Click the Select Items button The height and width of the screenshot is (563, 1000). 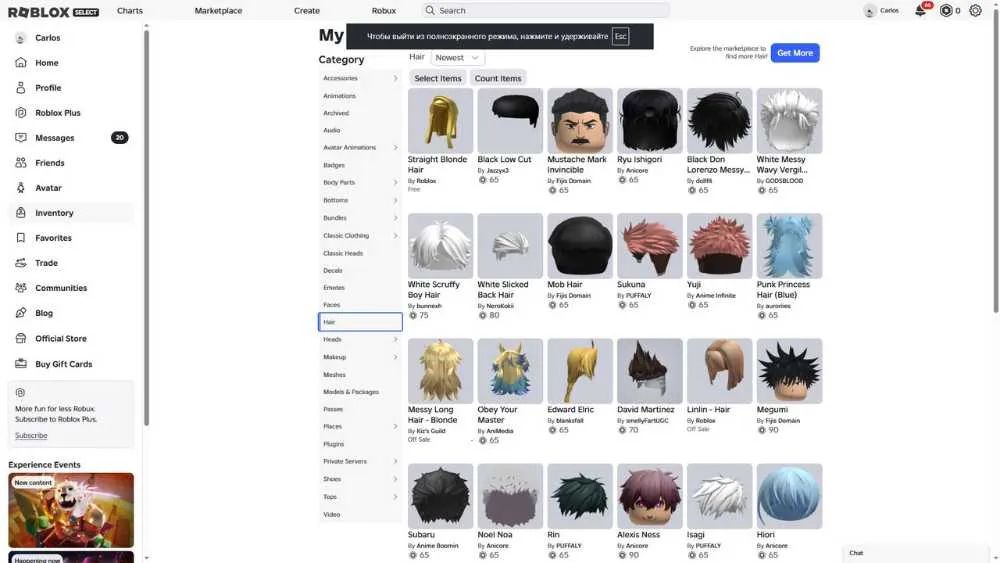pyautogui.click(x=438, y=78)
